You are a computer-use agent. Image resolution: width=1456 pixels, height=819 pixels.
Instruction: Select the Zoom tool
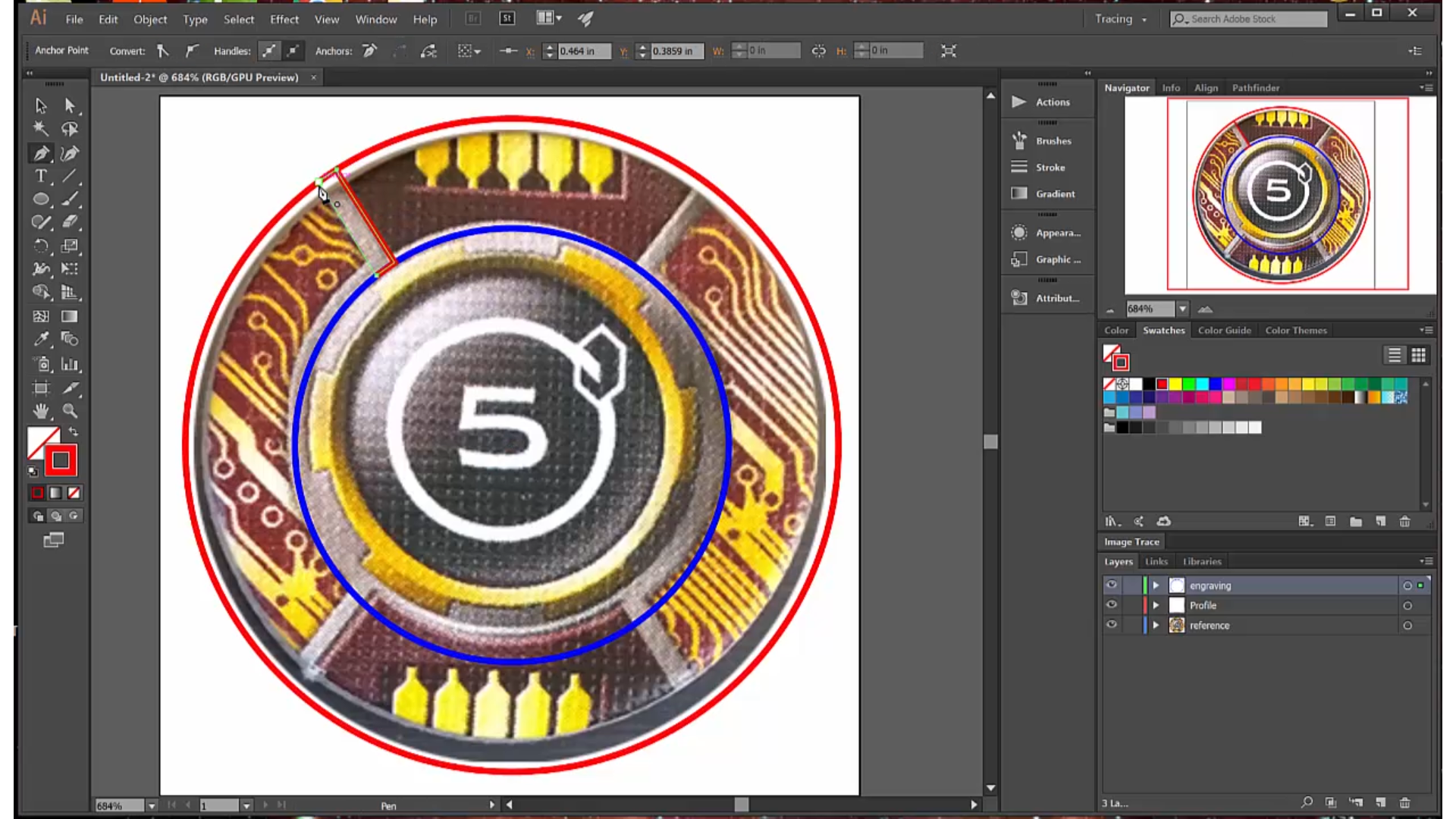(x=70, y=410)
